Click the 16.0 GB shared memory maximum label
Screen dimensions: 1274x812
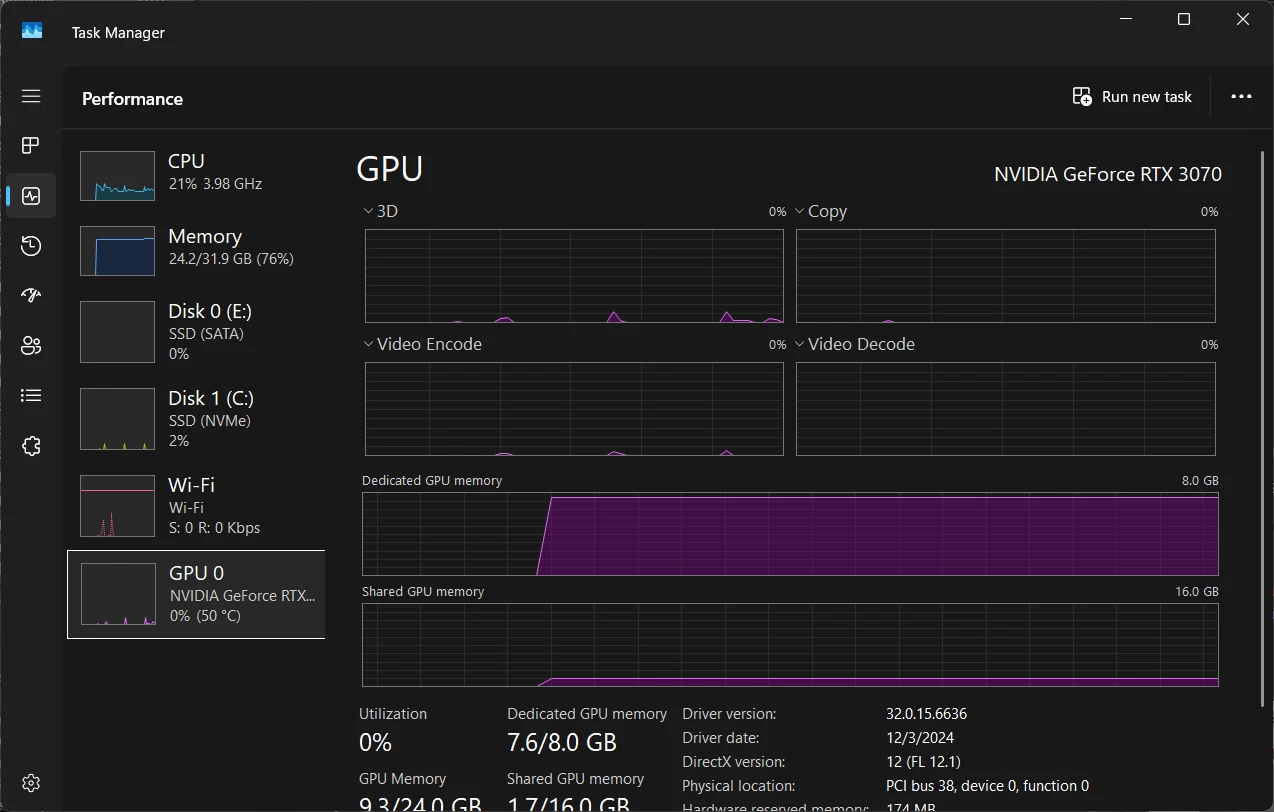coord(1197,592)
